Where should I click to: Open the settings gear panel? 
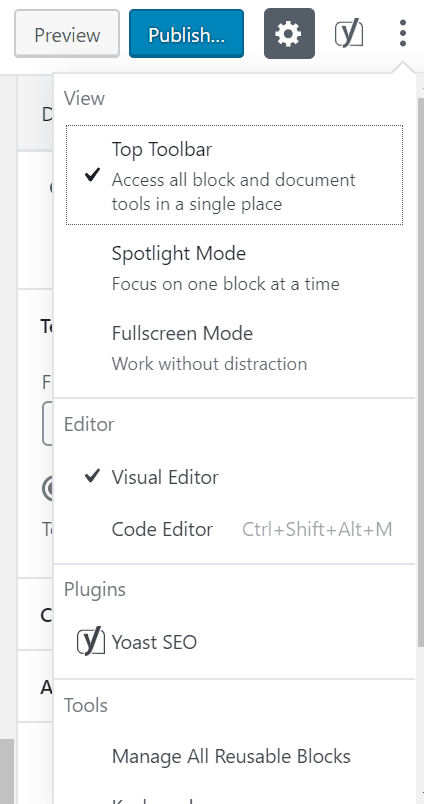tap(289, 34)
